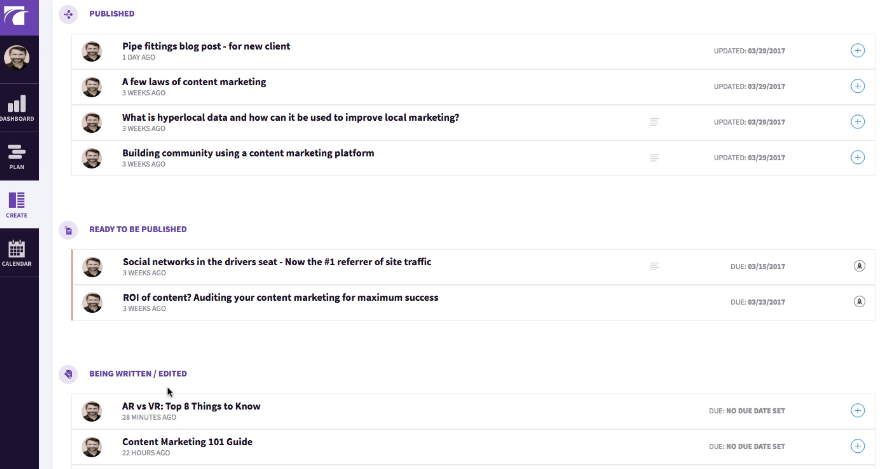Open the user profile avatar in sidebar

tap(17, 58)
